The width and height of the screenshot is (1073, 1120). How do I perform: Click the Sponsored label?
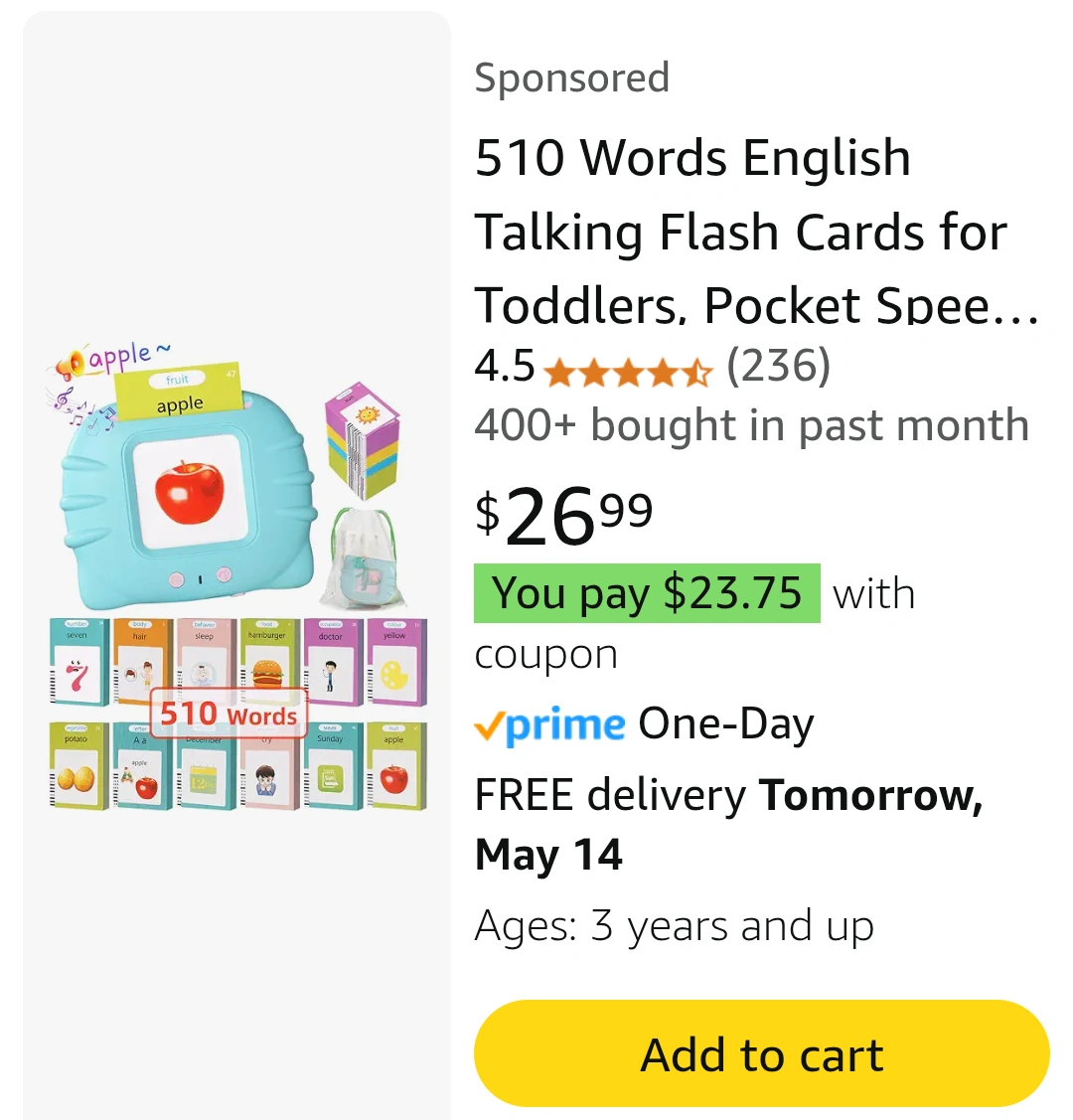coord(572,78)
